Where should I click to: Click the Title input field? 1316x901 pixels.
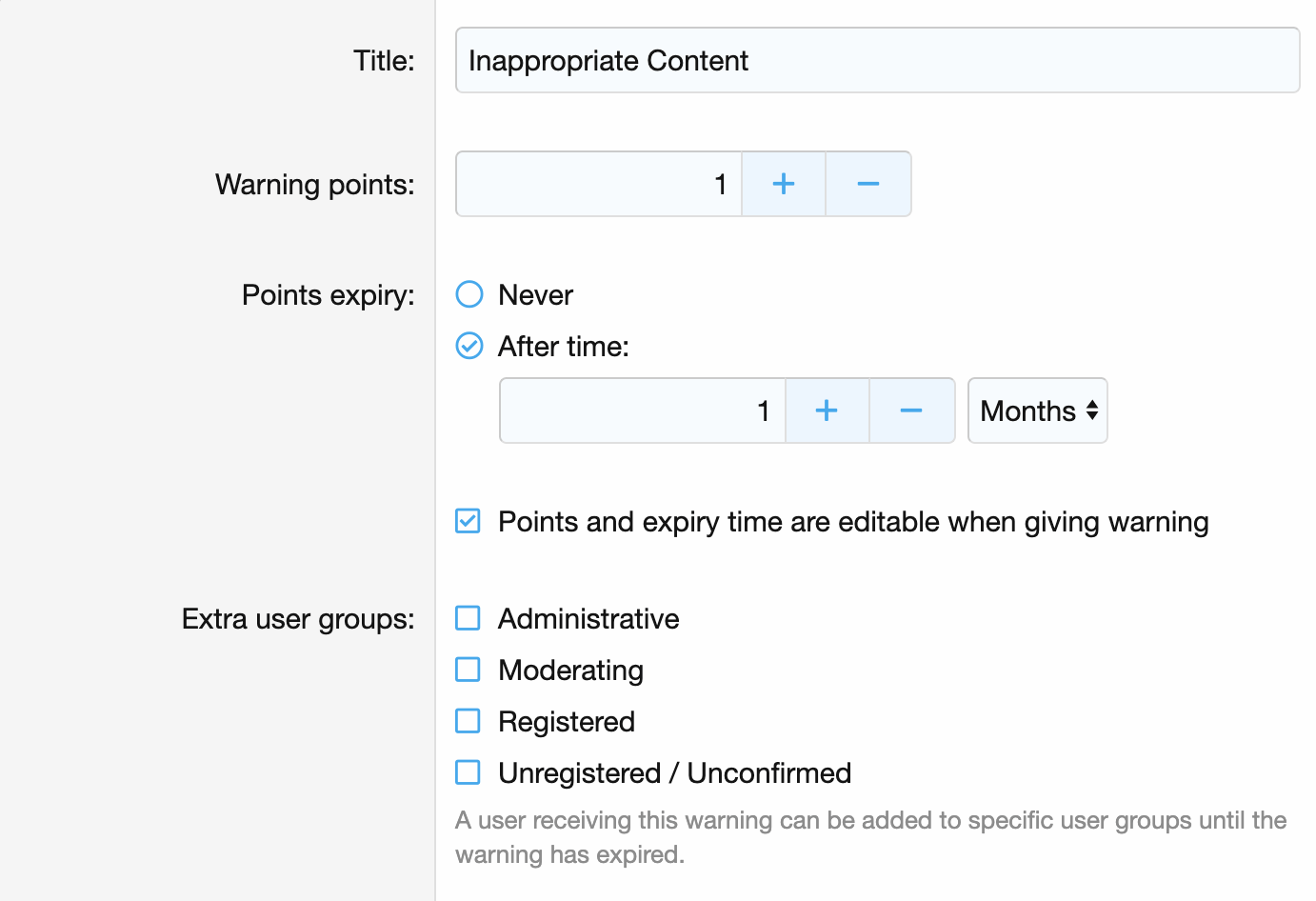[876, 60]
